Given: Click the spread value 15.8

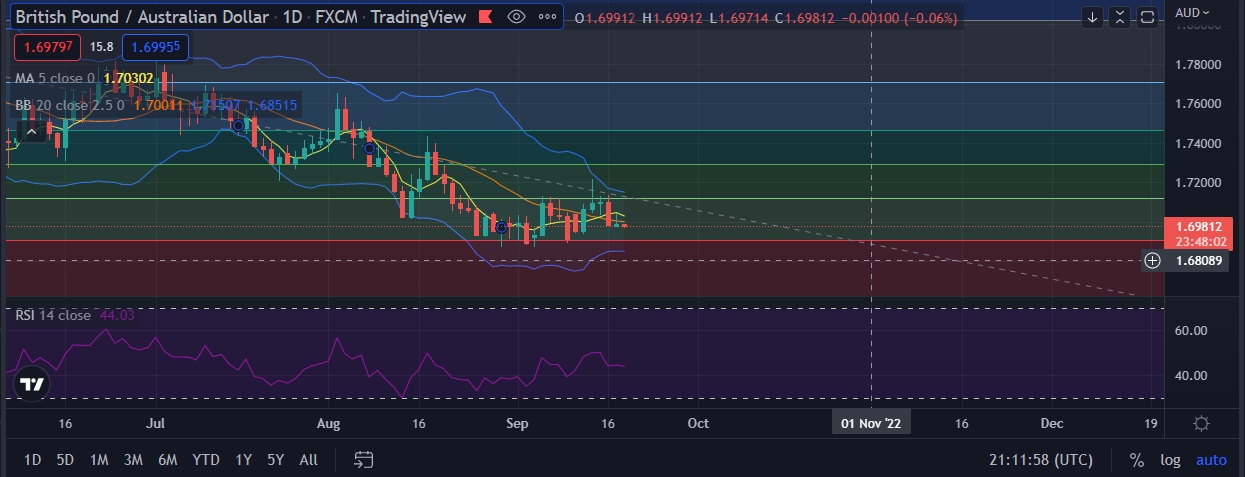Looking at the screenshot, I should pos(101,46).
